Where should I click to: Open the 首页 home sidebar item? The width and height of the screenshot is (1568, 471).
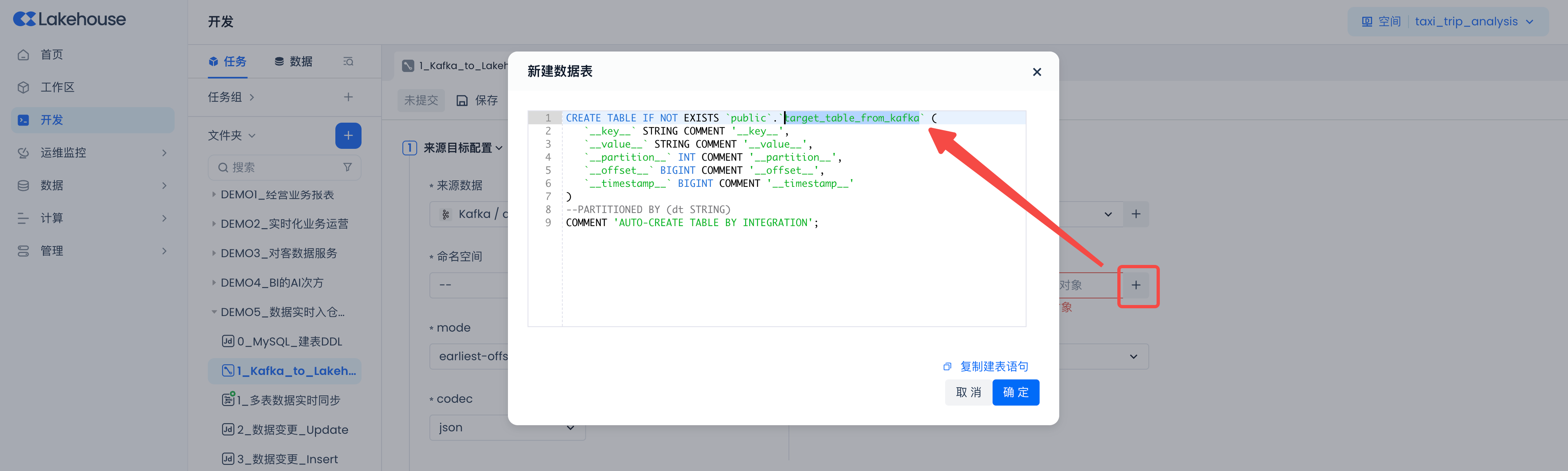coord(52,55)
